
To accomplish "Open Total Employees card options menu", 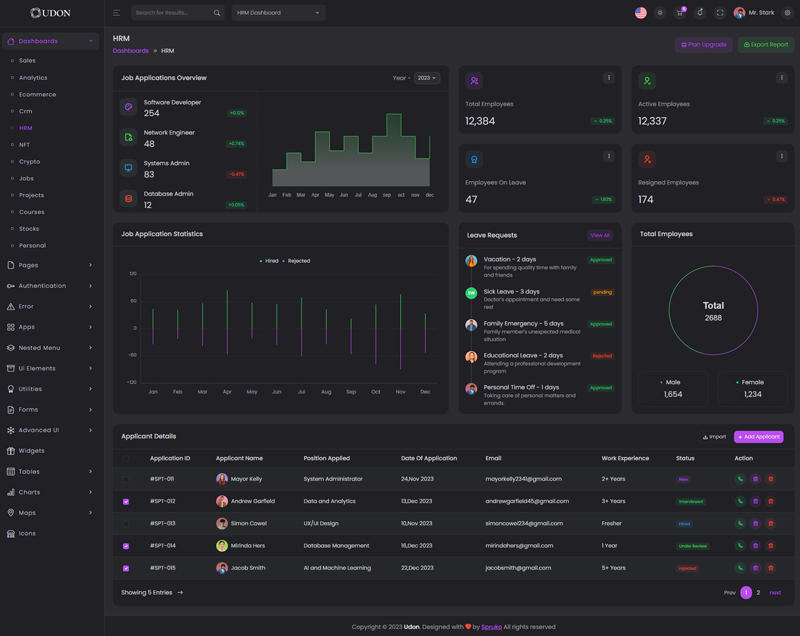I will [x=608, y=78].
